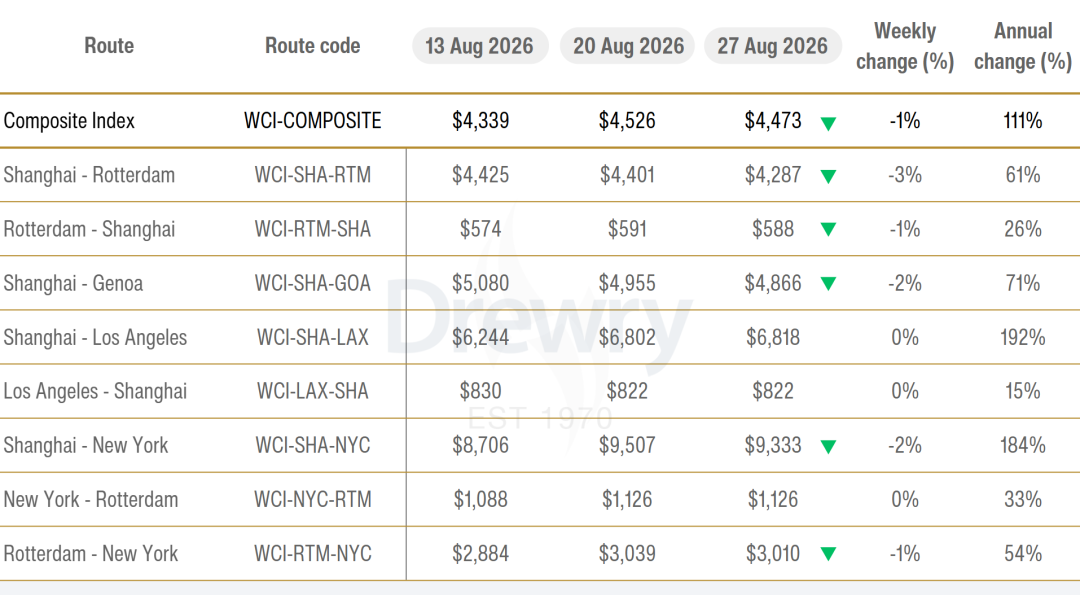Click the Rotterdam - New York green down arrow

pos(828,554)
